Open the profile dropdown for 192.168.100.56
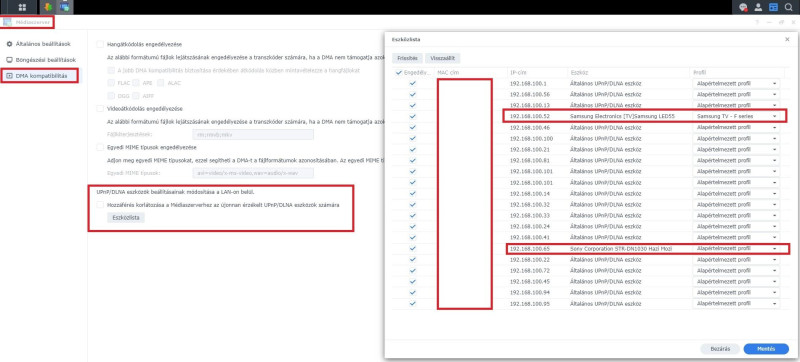800x362 pixels. pyautogui.click(x=736, y=94)
